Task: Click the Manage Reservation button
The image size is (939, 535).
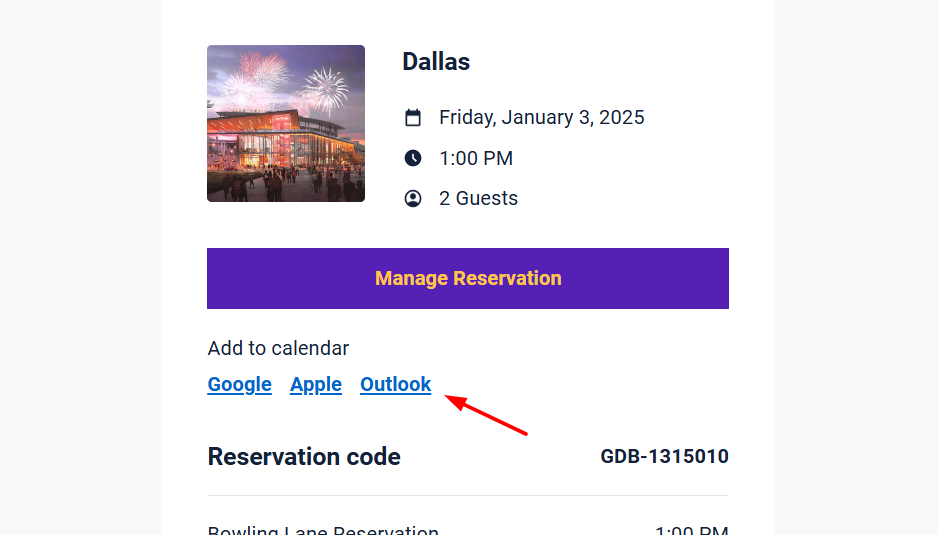Action: click(468, 279)
